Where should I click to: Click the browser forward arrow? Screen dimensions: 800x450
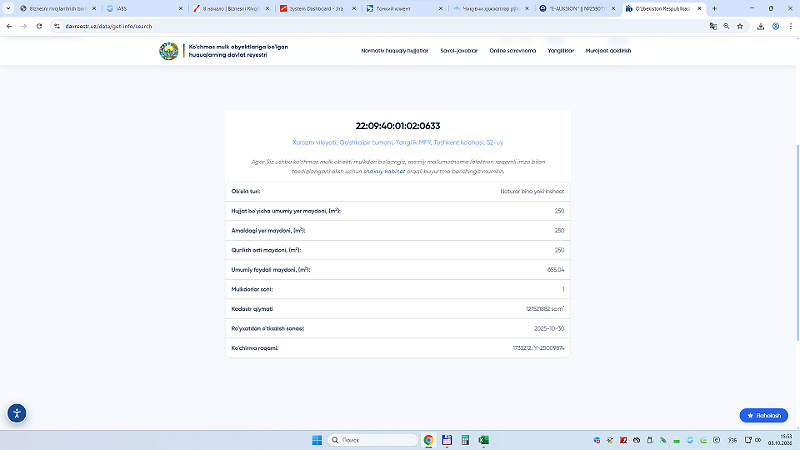[24, 26]
